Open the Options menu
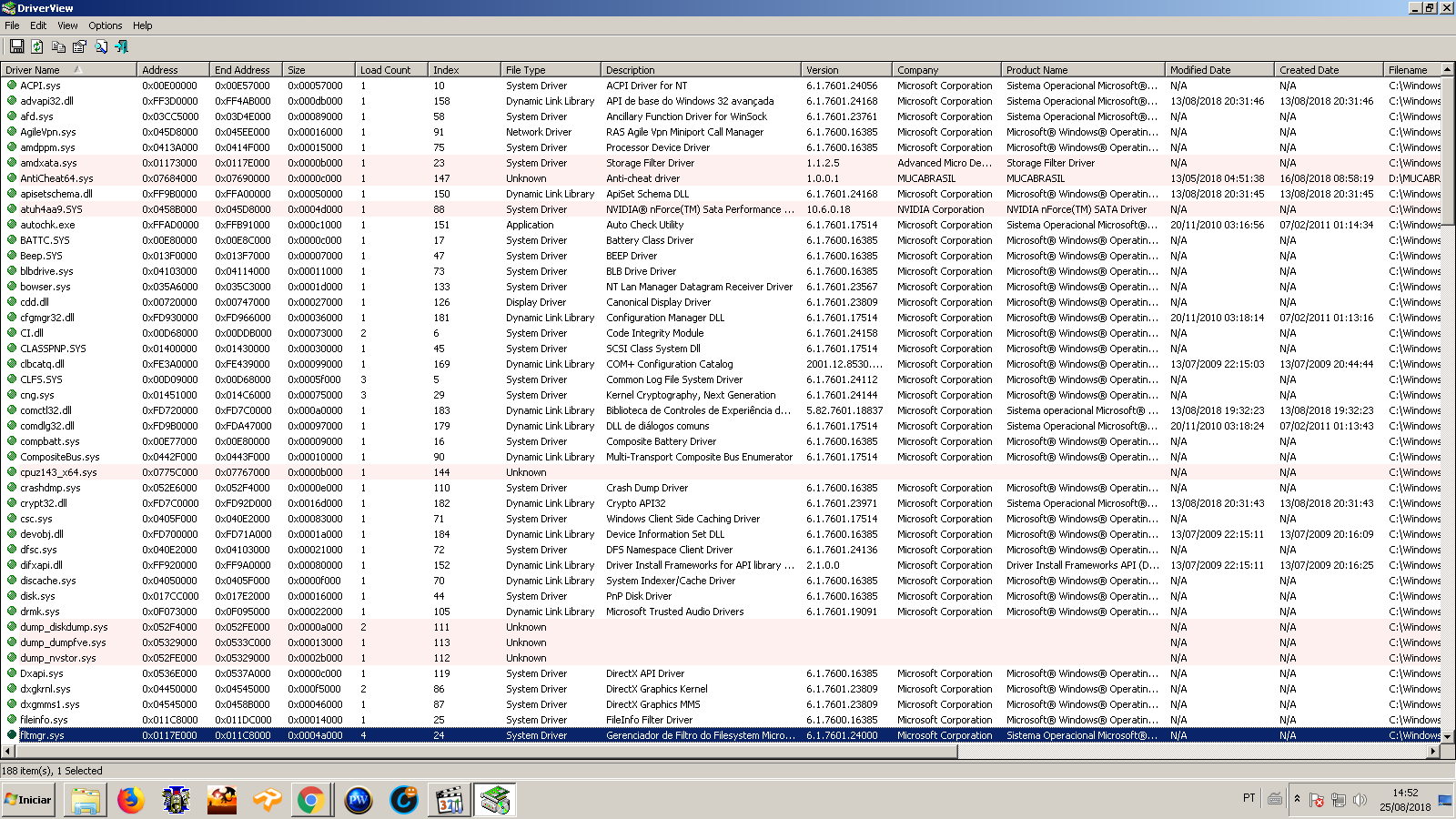The width and height of the screenshot is (1456, 819). pyautogui.click(x=105, y=25)
